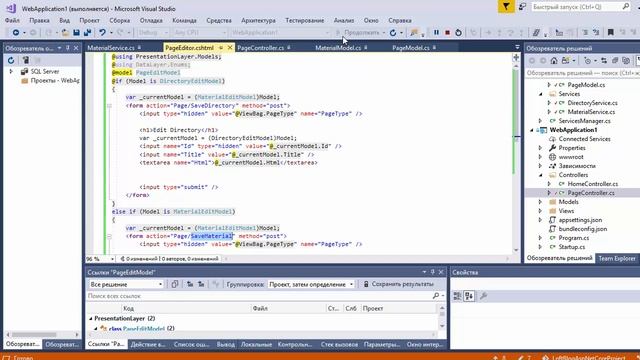Click the Save All toolbar icon
This screenshot has width=640, height=360.
(x=87, y=32)
